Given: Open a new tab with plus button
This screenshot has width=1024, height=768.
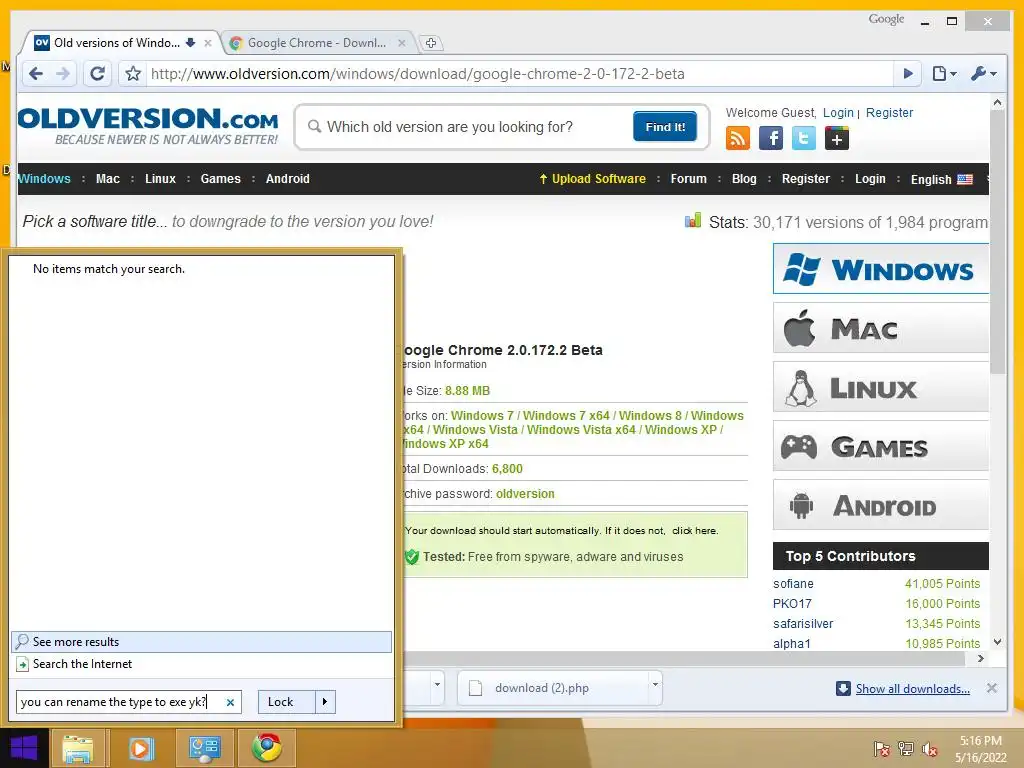Looking at the screenshot, I should 431,43.
